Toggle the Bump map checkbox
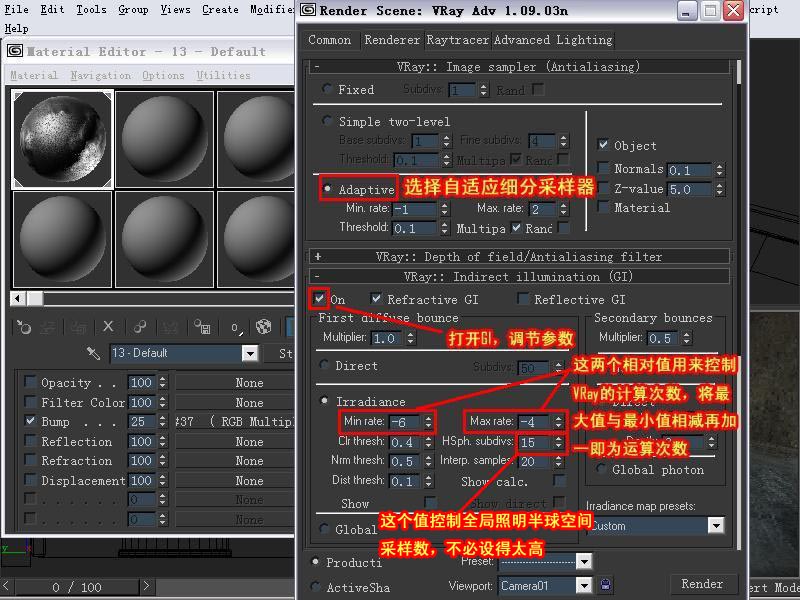This screenshot has width=800, height=600. coord(31,421)
